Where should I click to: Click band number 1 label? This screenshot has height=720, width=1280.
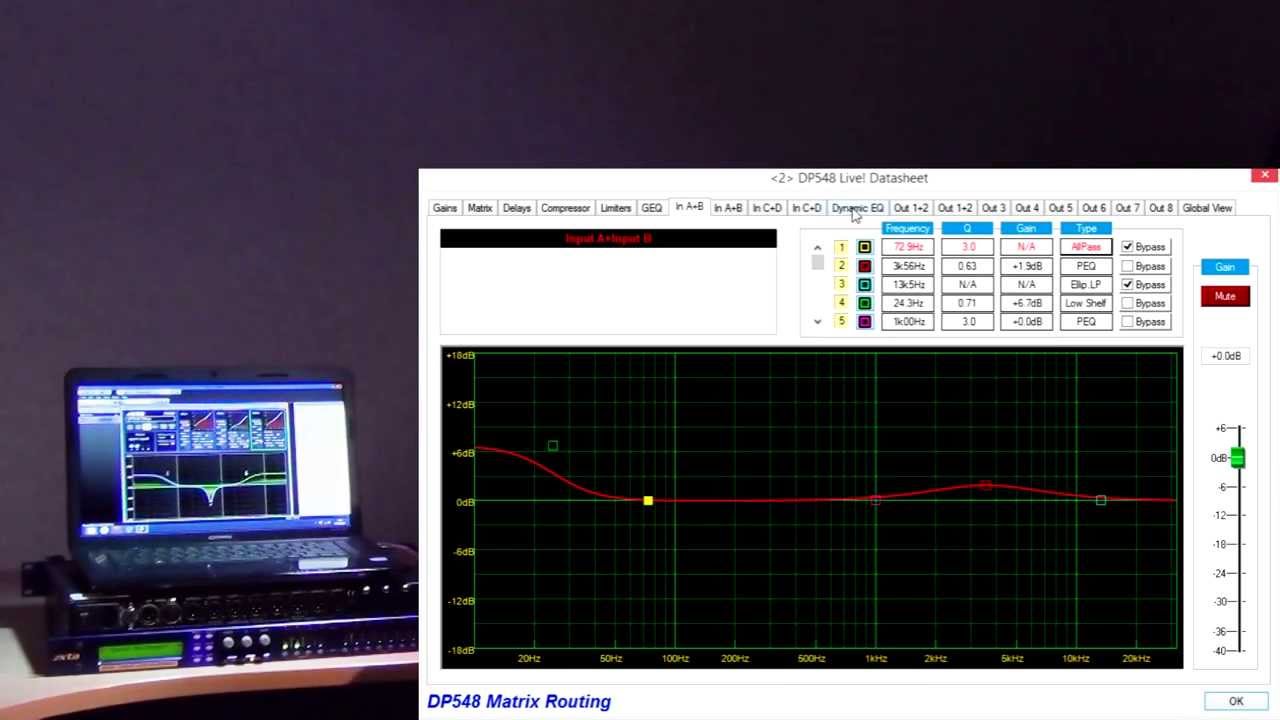click(x=841, y=247)
